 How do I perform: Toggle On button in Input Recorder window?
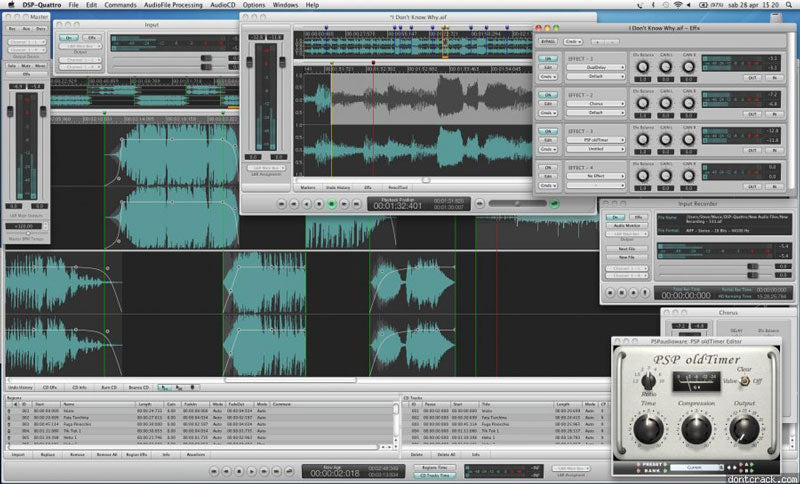point(615,217)
